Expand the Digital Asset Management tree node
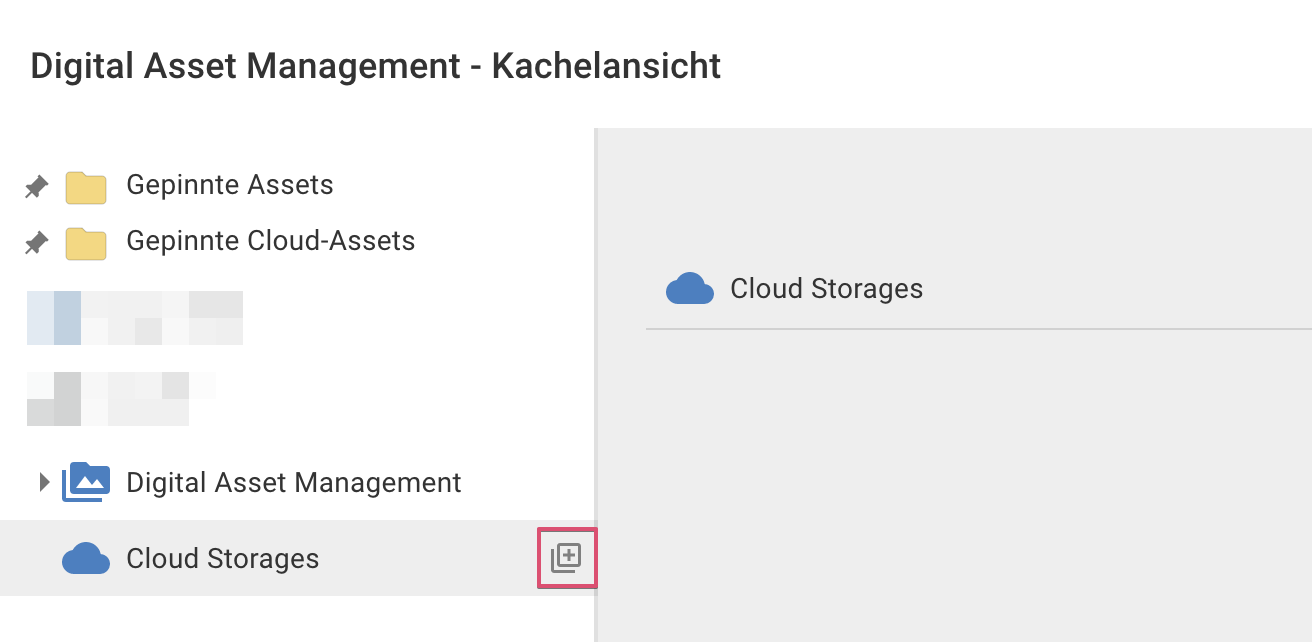Viewport: 1312px width, 642px height. click(x=43, y=482)
